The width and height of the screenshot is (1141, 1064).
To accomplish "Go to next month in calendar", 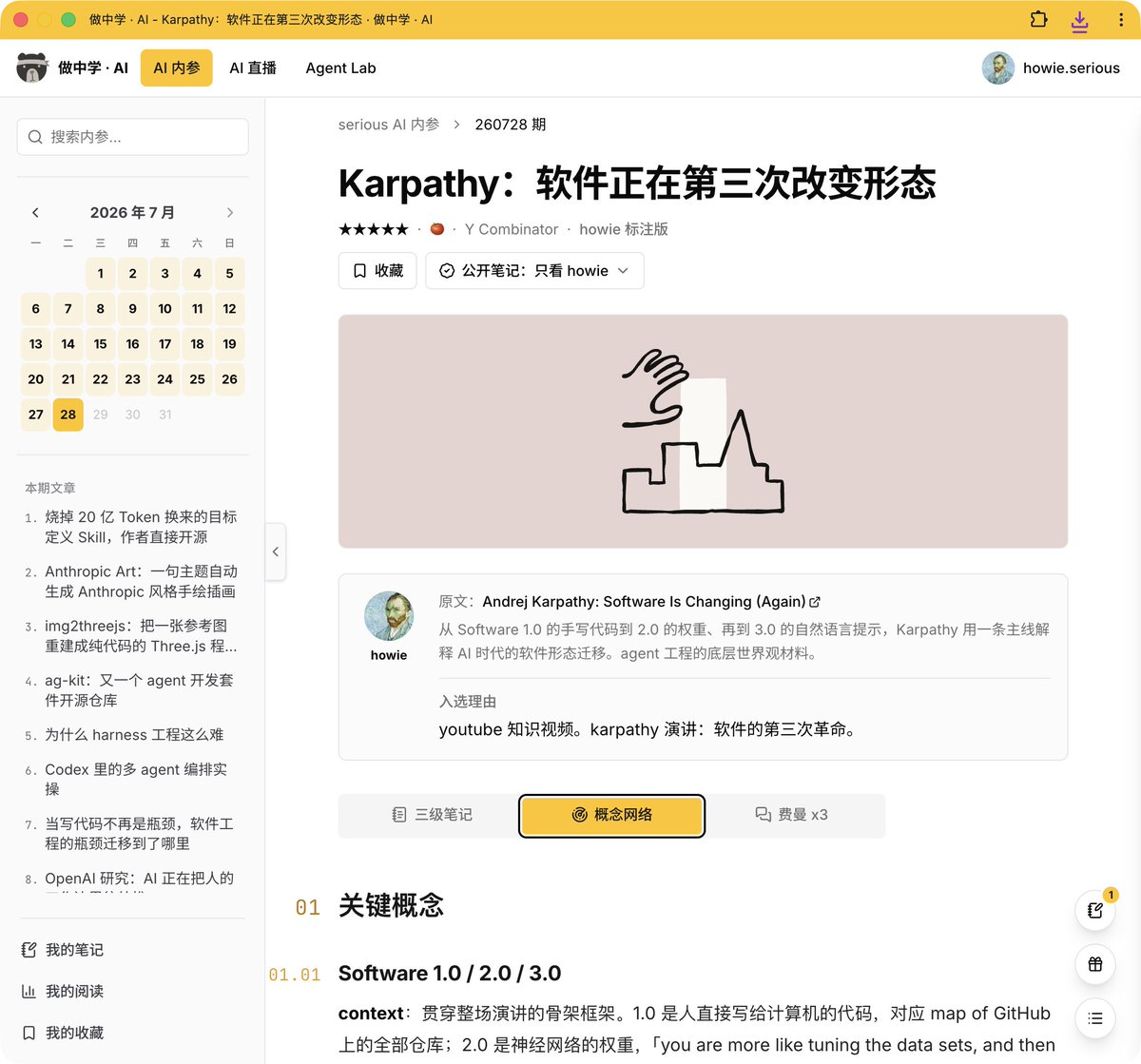I will [229, 212].
